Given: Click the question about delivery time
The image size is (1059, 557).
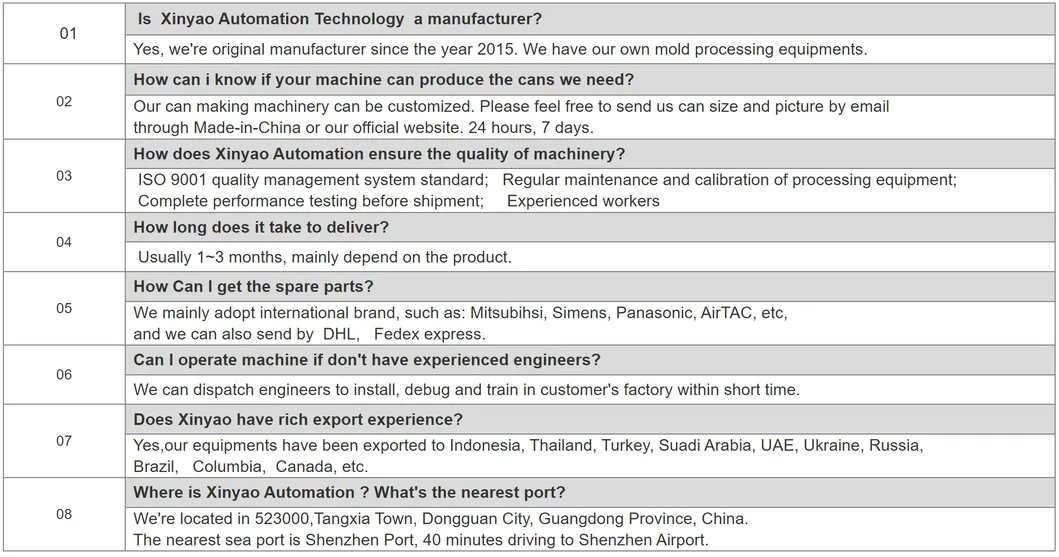Looking at the screenshot, I should pos(261,228).
